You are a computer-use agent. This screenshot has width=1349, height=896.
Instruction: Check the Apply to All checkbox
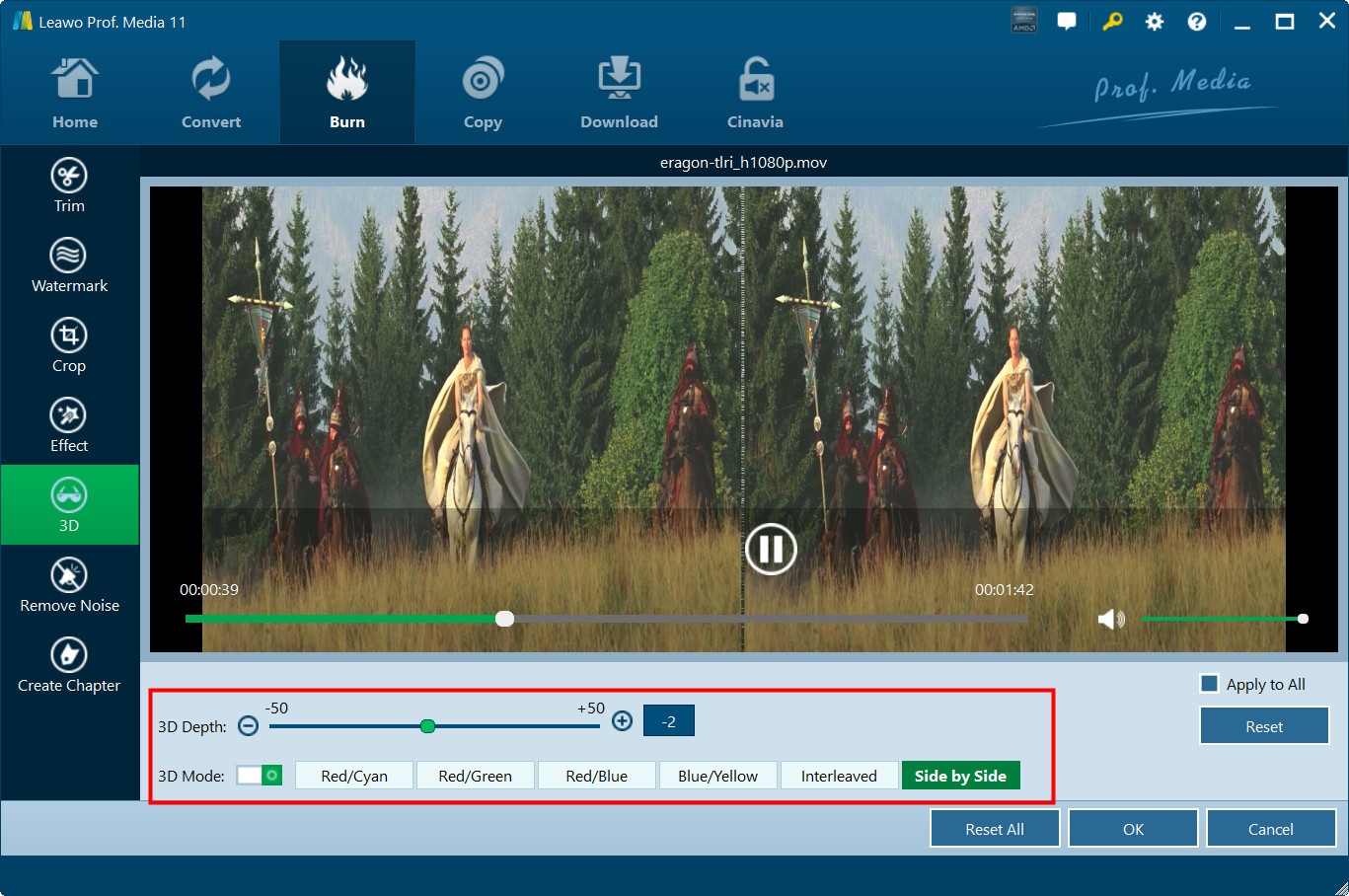click(1209, 684)
